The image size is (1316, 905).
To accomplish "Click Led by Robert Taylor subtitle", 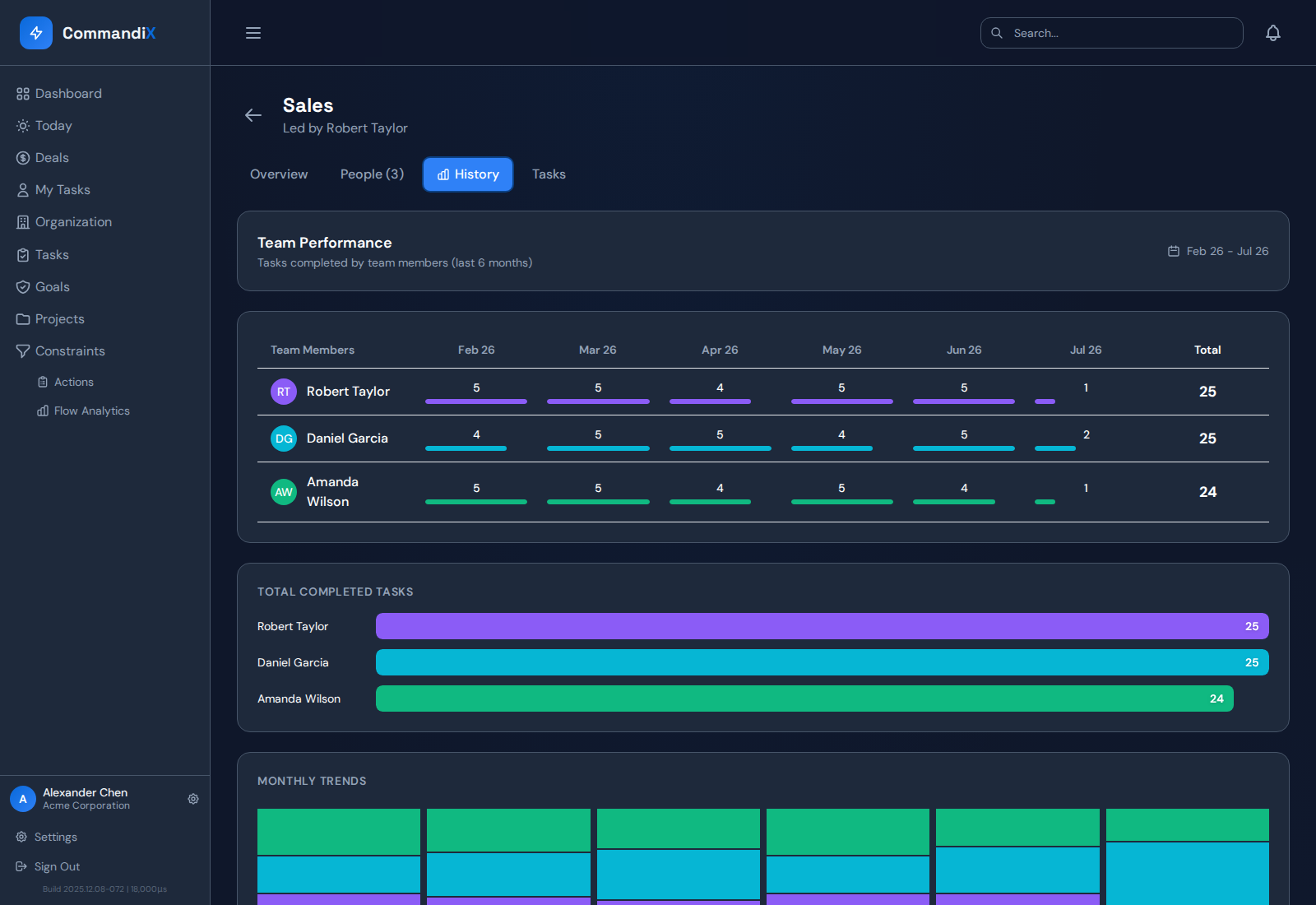I will click(x=345, y=128).
